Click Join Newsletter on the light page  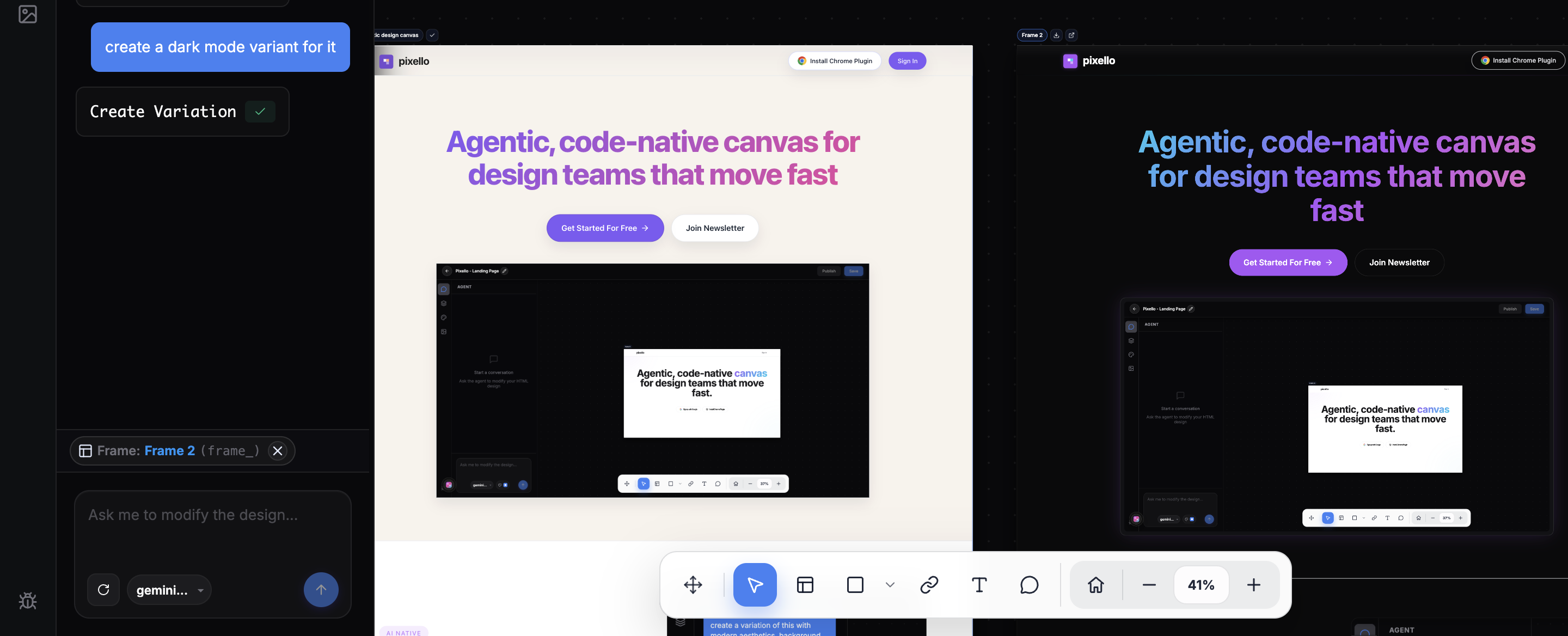click(x=715, y=228)
